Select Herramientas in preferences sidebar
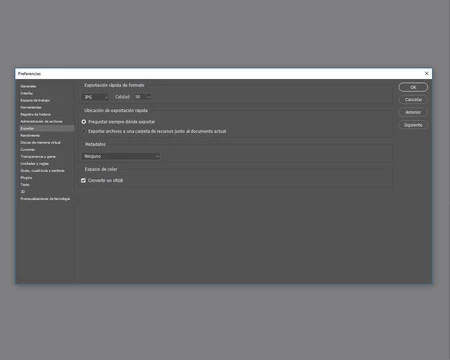Viewport: 450px width, 360px height. tap(31, 107)
